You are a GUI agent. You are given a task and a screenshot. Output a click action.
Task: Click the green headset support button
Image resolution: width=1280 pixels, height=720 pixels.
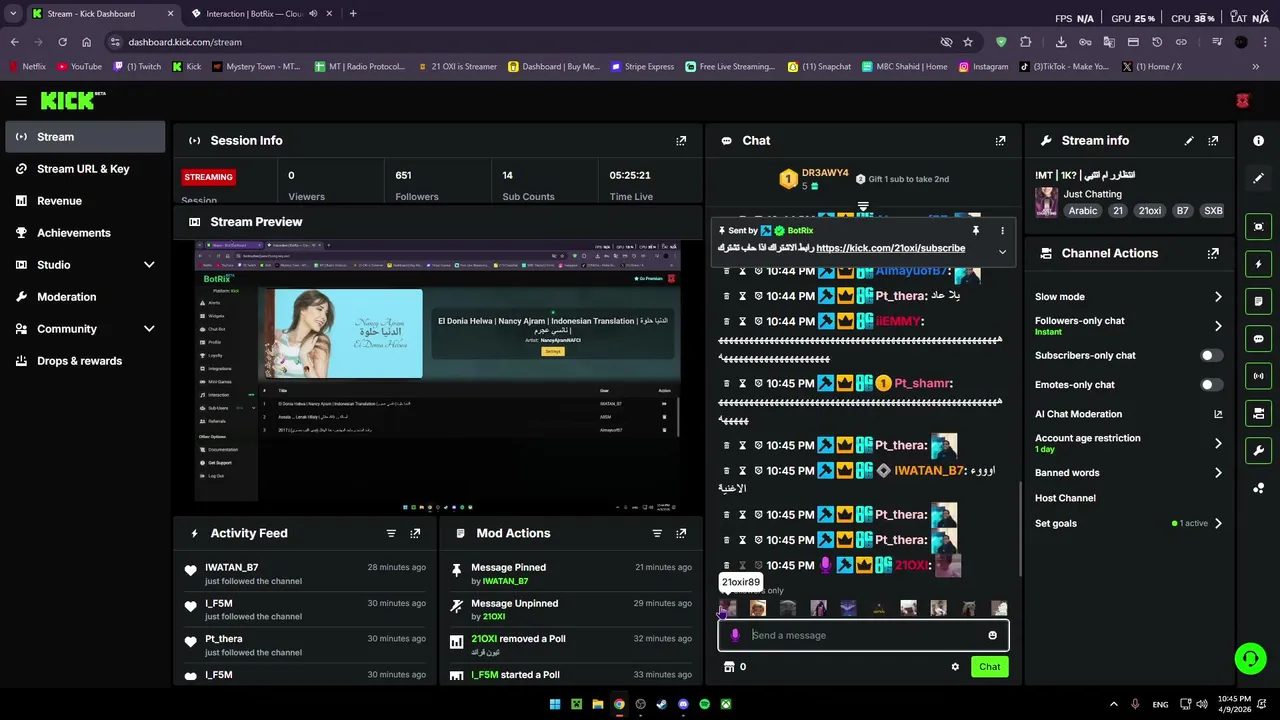[1250, 658]
